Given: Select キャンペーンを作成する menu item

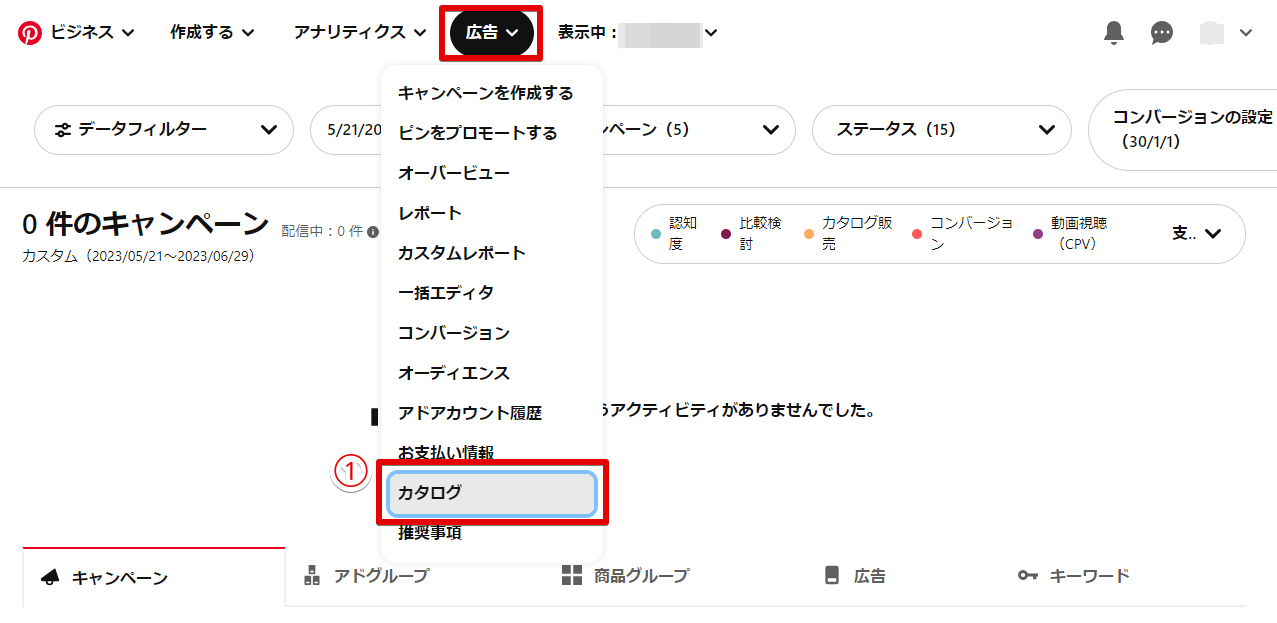Looking at the screenshot, I should (x=485, y=93).
